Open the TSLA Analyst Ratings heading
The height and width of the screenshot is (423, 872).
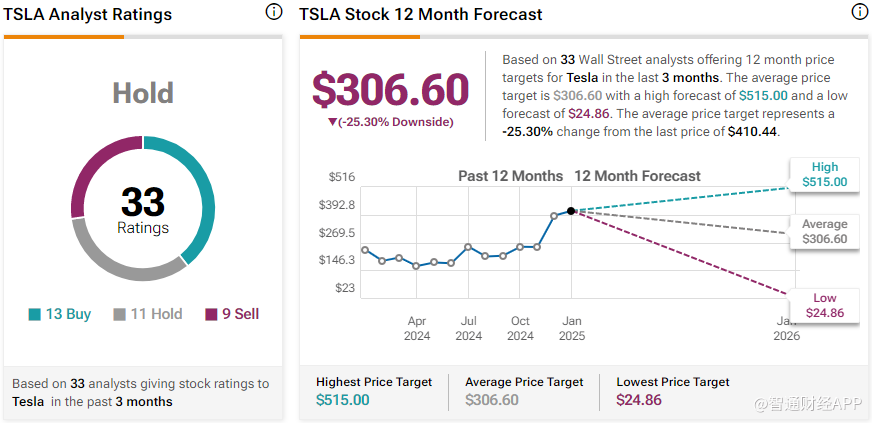click(x=88, y=15)
